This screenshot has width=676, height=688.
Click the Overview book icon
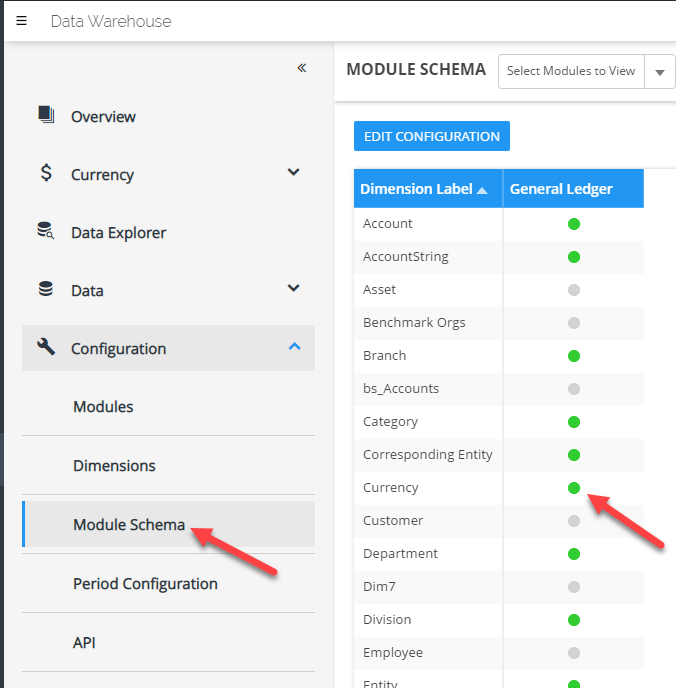[46, 115]
